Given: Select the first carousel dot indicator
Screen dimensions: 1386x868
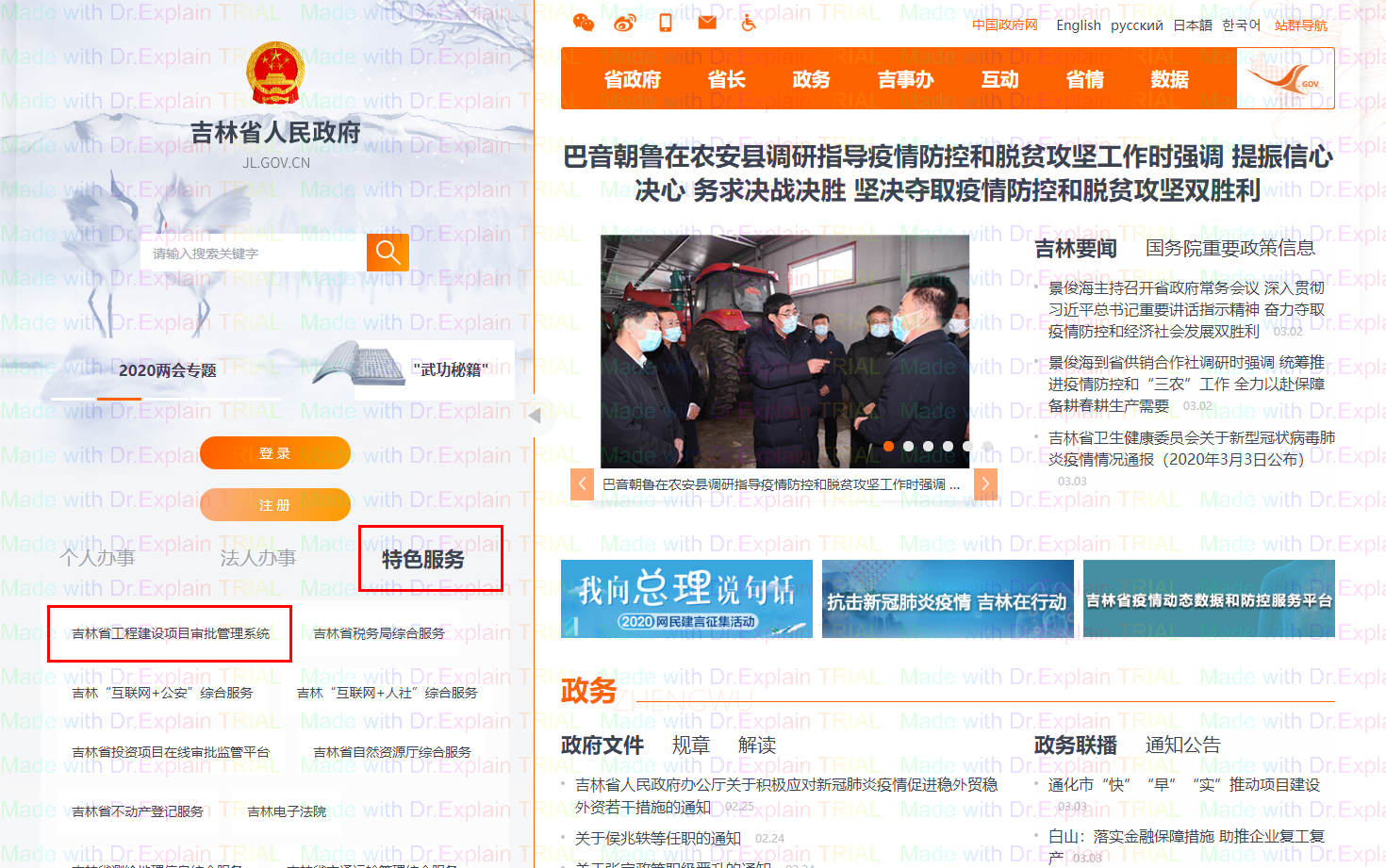Looking at the screenshot, I should click(888, 447).
